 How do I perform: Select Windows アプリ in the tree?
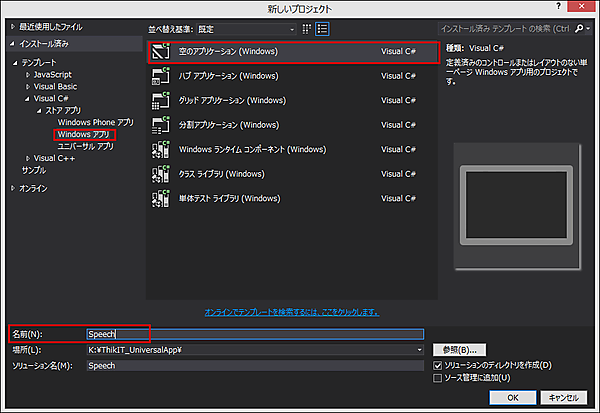pyautogui.click(x=84, y=134)
